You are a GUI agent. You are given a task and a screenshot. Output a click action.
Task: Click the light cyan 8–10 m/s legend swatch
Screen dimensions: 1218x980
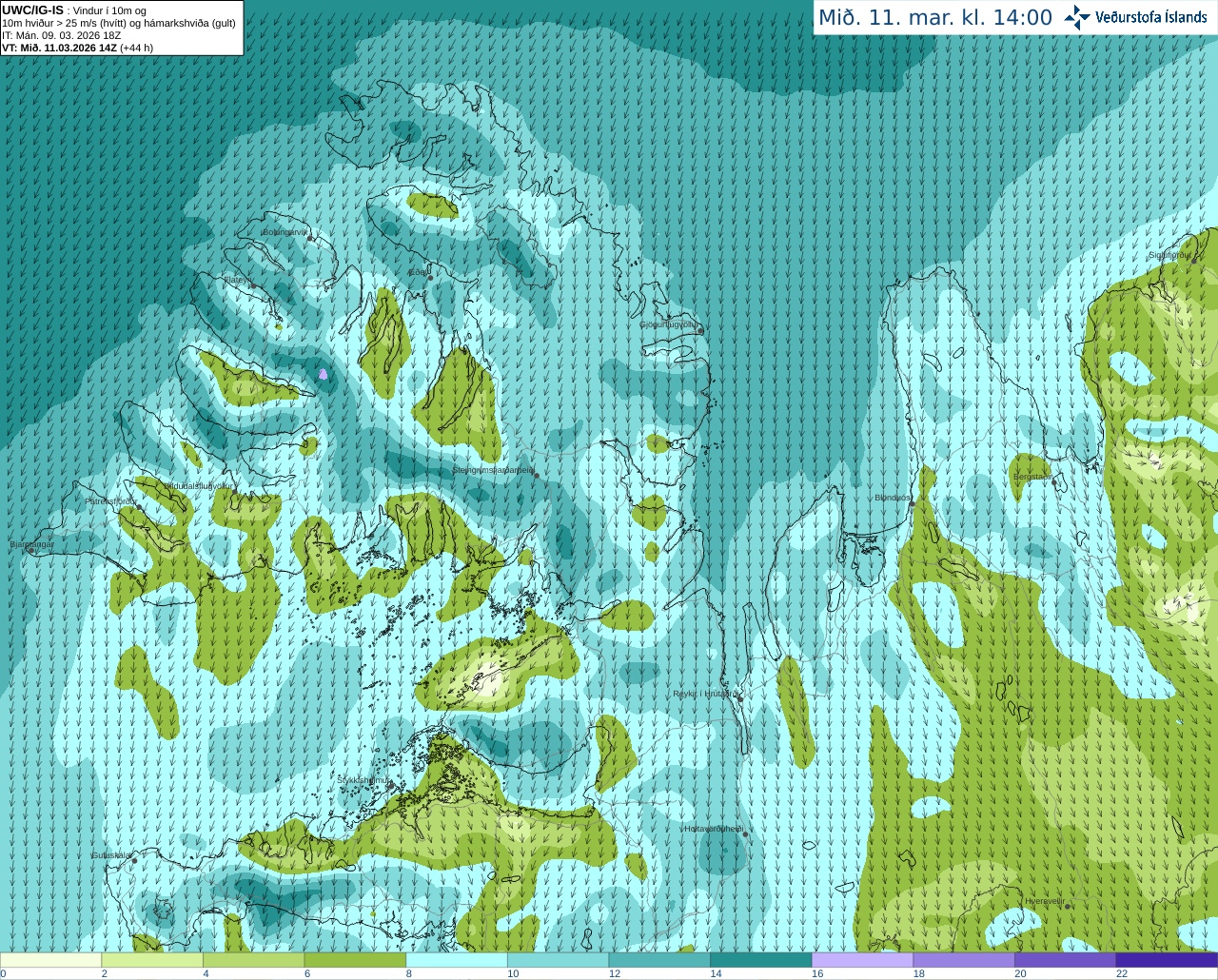(x=457, y=960)
